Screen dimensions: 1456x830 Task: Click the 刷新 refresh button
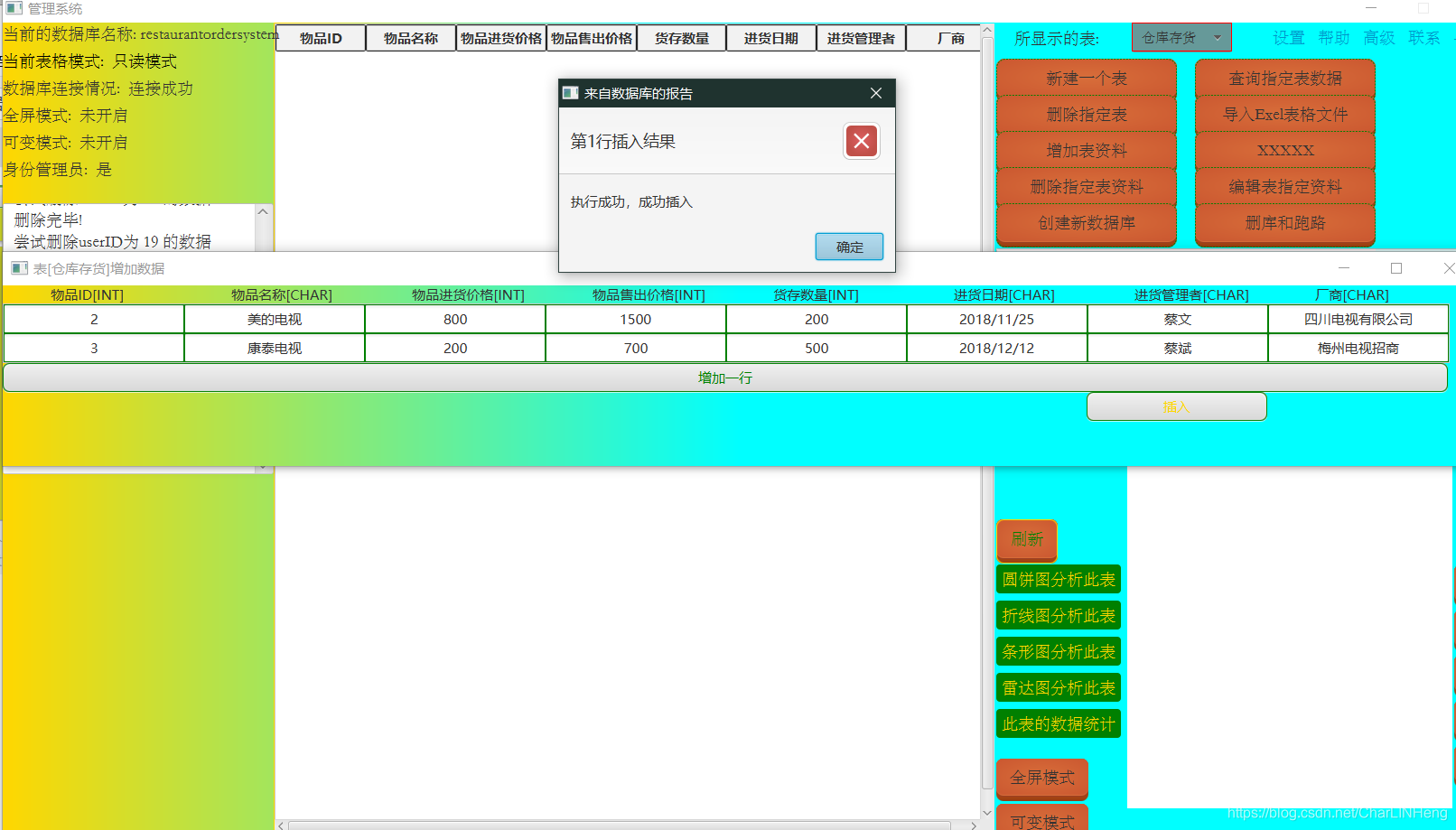click(x=1027, y=540)
